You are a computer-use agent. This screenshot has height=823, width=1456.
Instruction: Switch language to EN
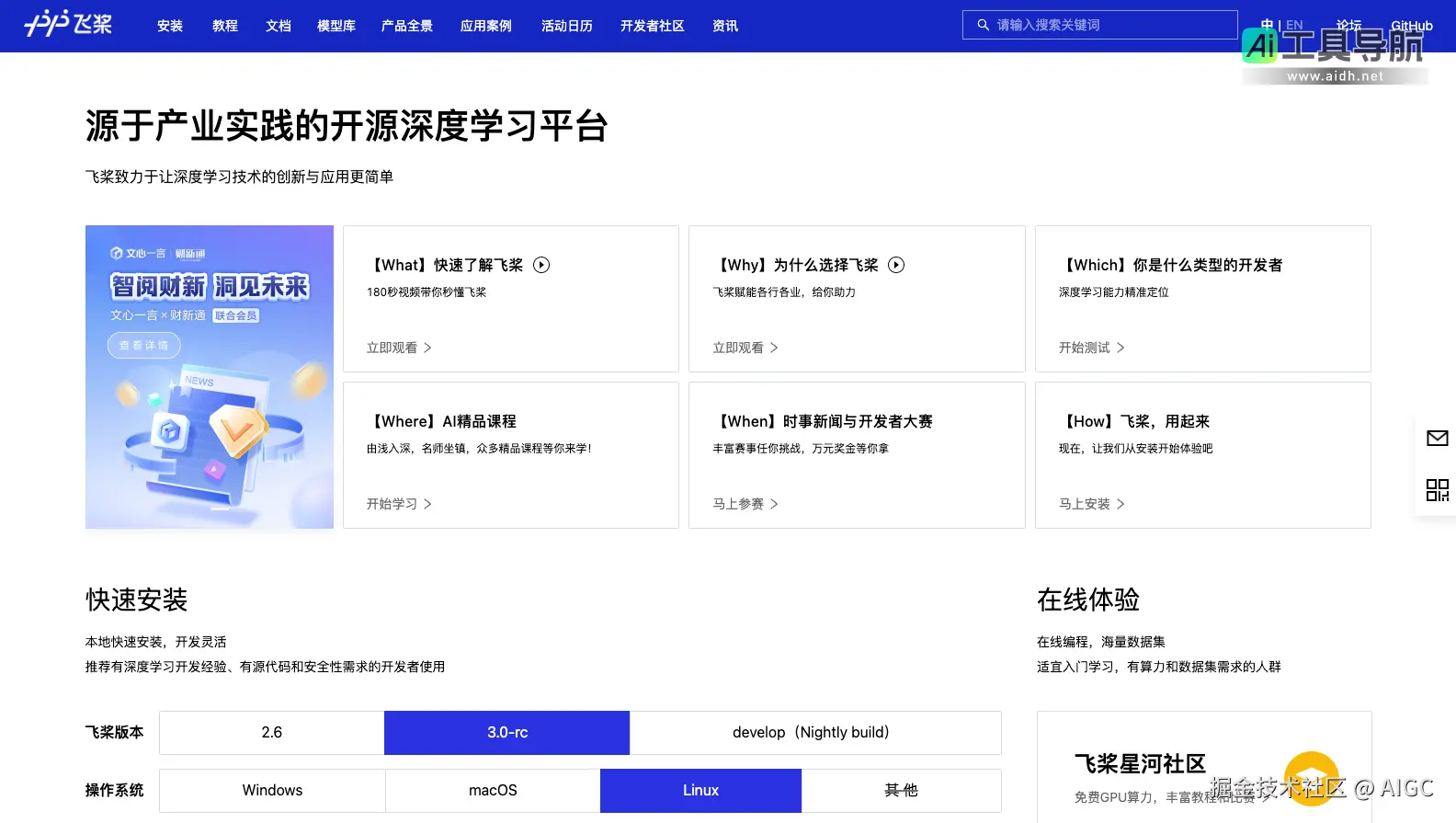(x=1294, y=25)
